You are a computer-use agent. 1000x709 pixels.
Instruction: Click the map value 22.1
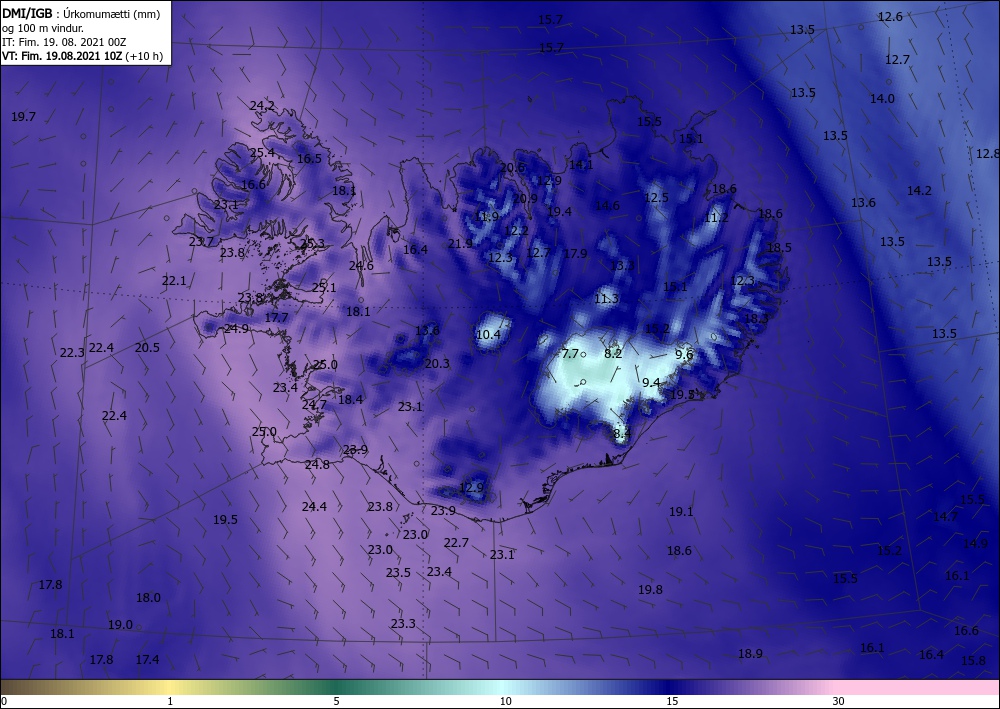[174, 281]
